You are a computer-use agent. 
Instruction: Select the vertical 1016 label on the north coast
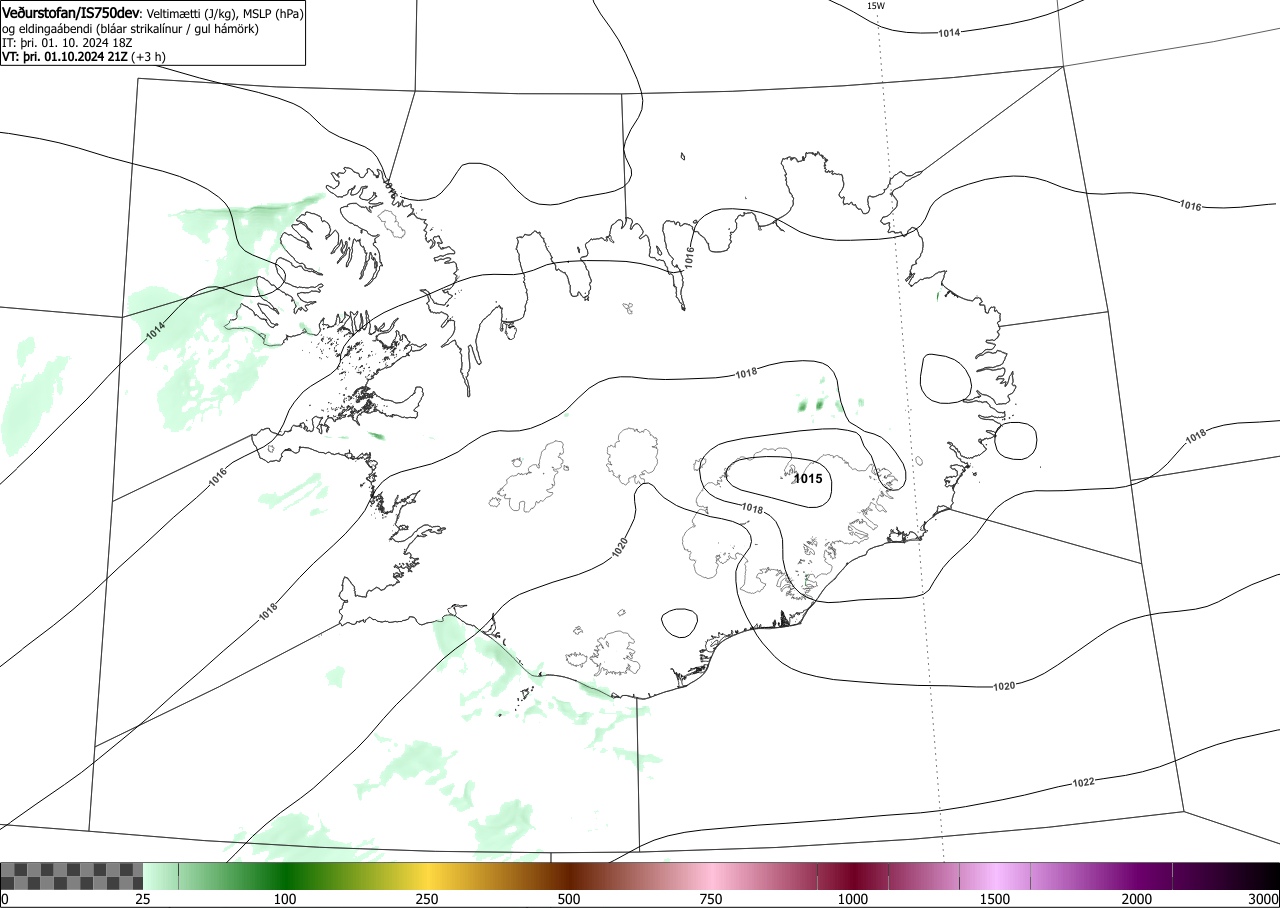click(690, 257)
